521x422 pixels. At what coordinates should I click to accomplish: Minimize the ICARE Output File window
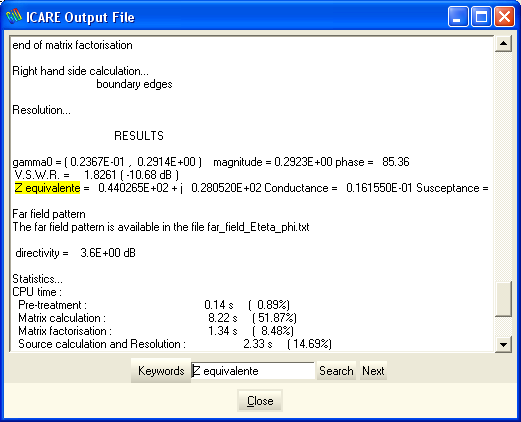[458, 16]
